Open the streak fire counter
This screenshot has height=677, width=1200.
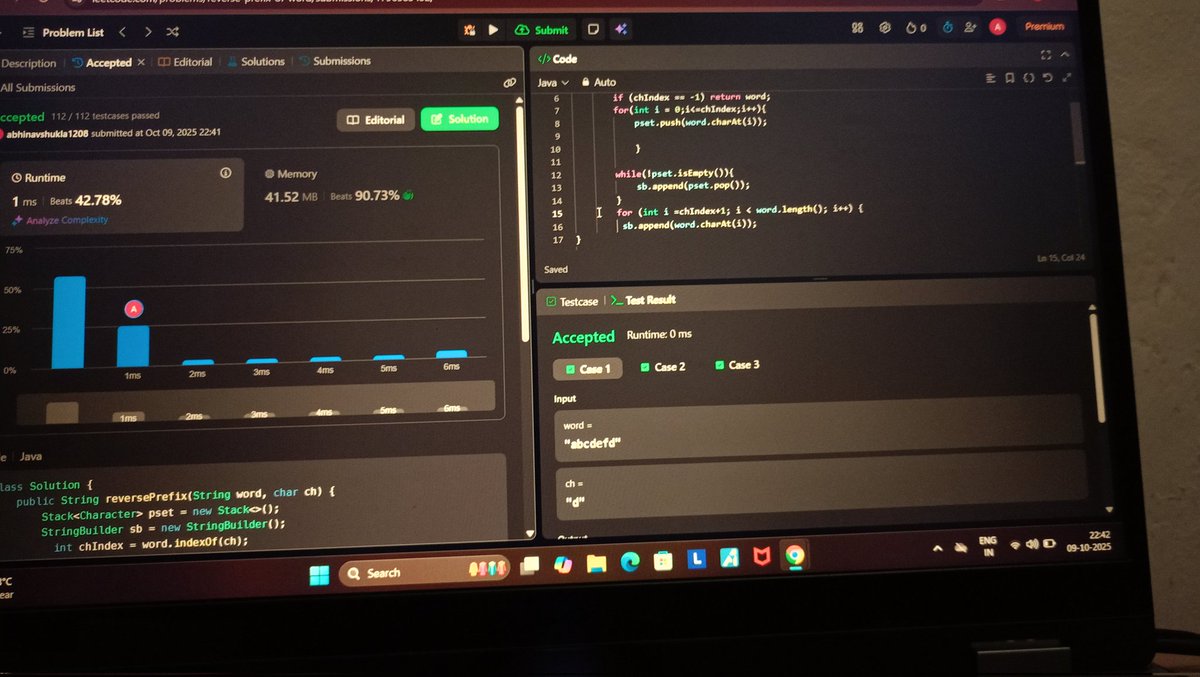(x=915, y=28)
